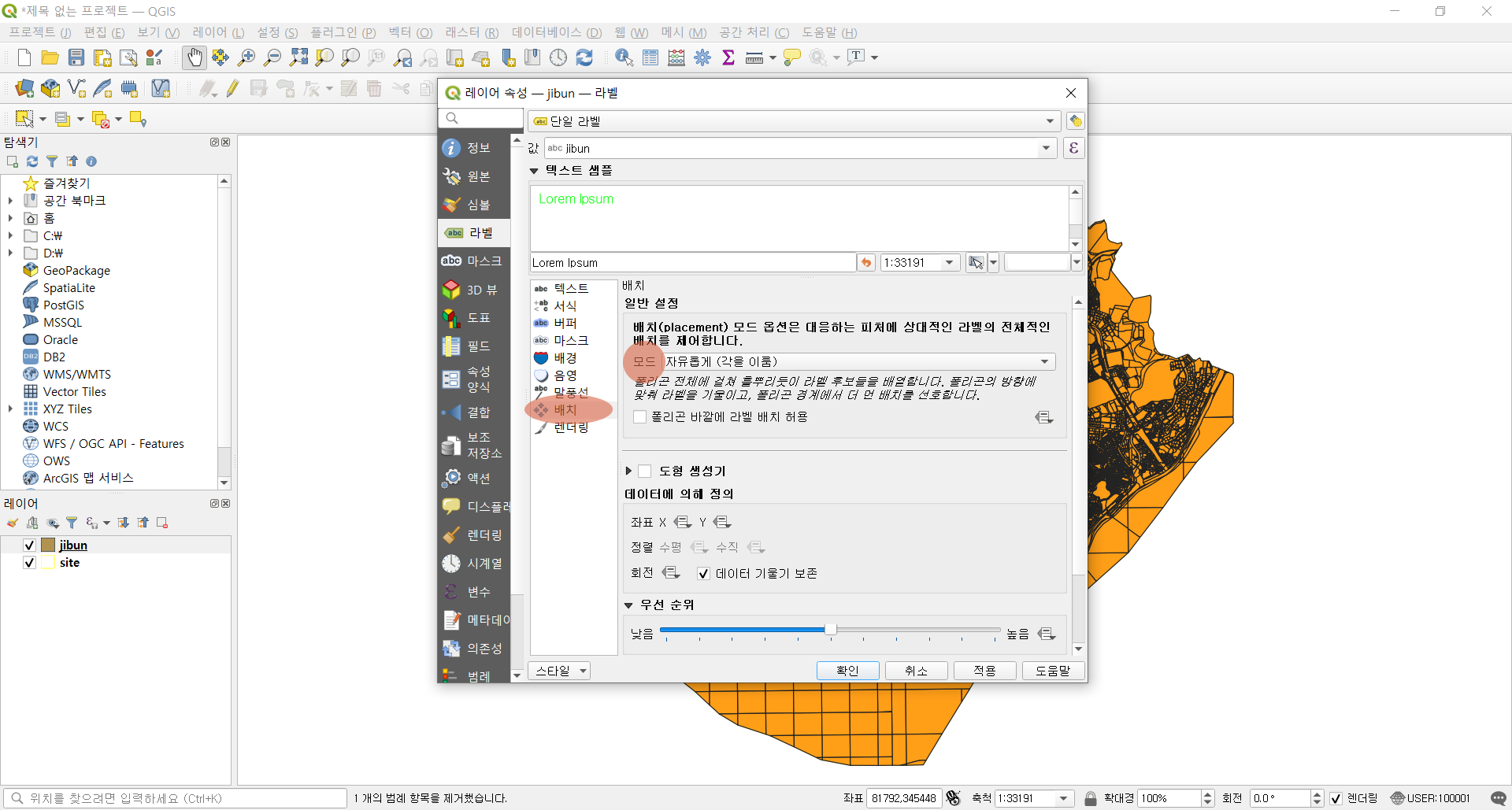Viewport: 1512px width, 810px height.
Task: Open the Masks tab in layer properties
Action: (474, 261)
